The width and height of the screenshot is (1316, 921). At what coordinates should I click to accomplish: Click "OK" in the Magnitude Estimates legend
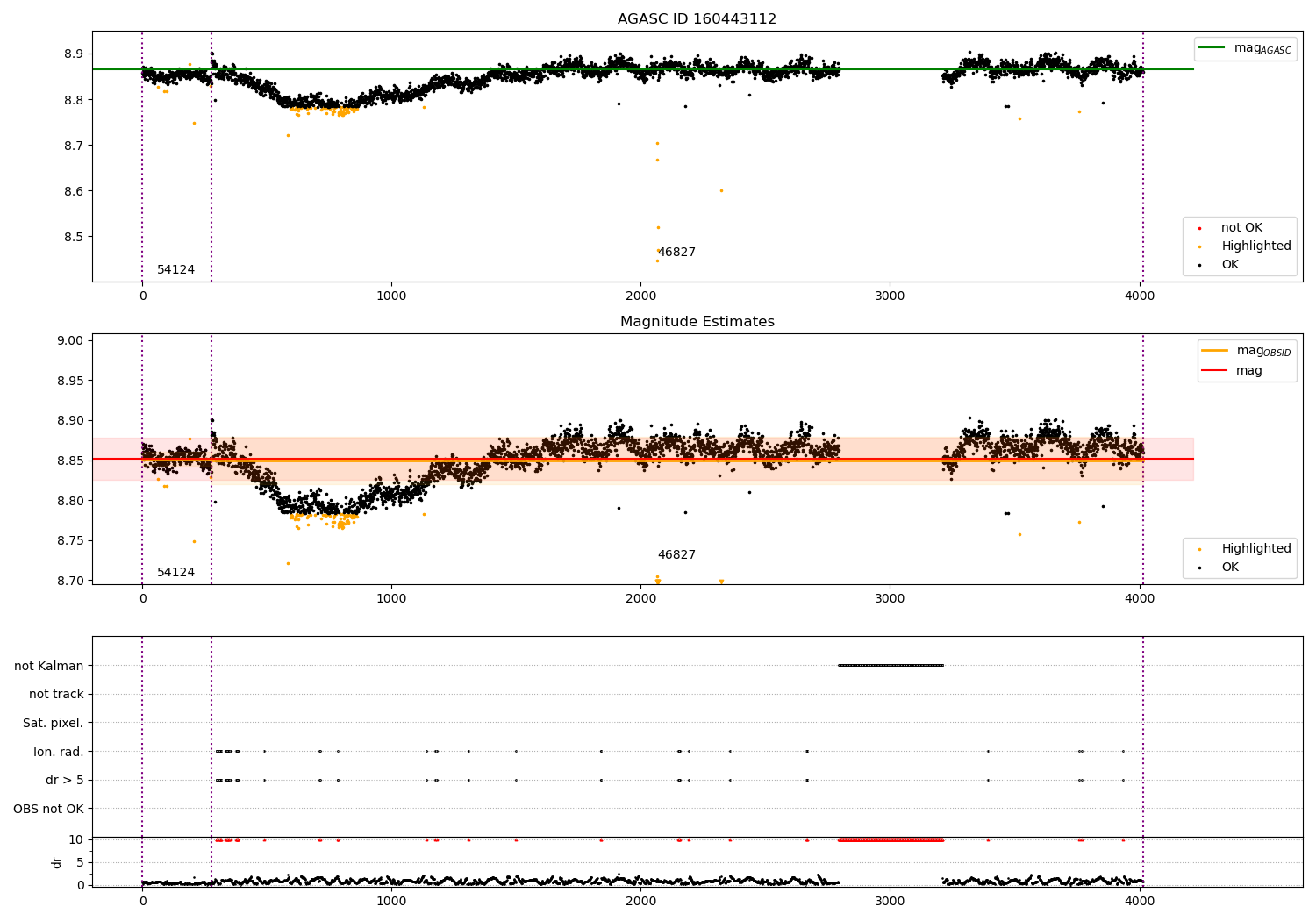[1219, 568]
